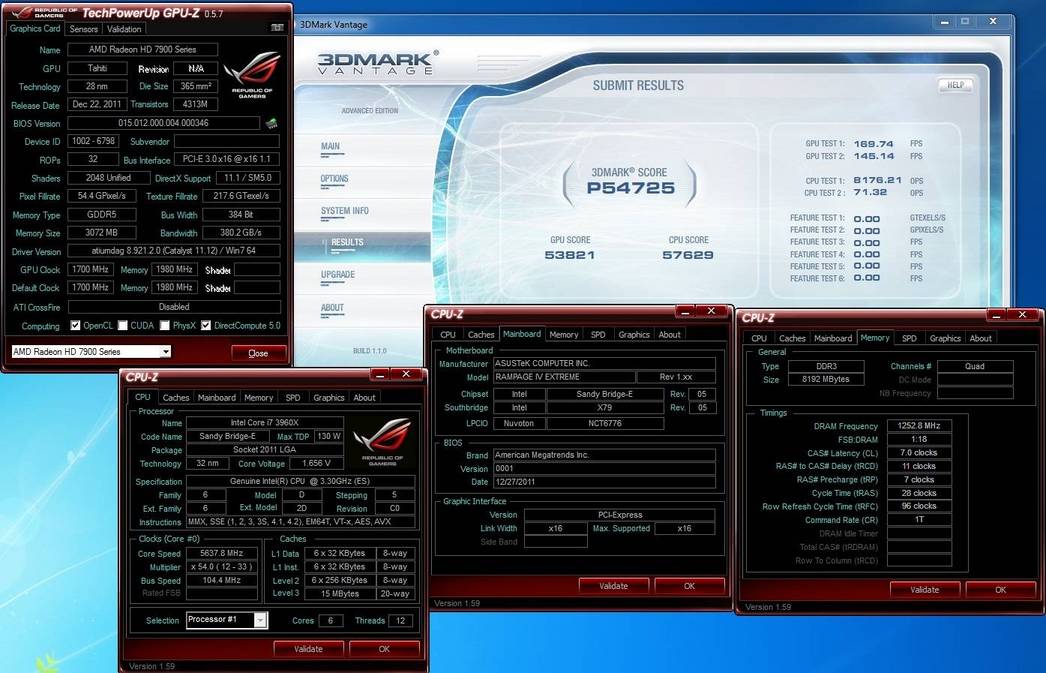The image size is (1046, 673).
Task: Enable the CUDA checkbox
Action: 122,326
